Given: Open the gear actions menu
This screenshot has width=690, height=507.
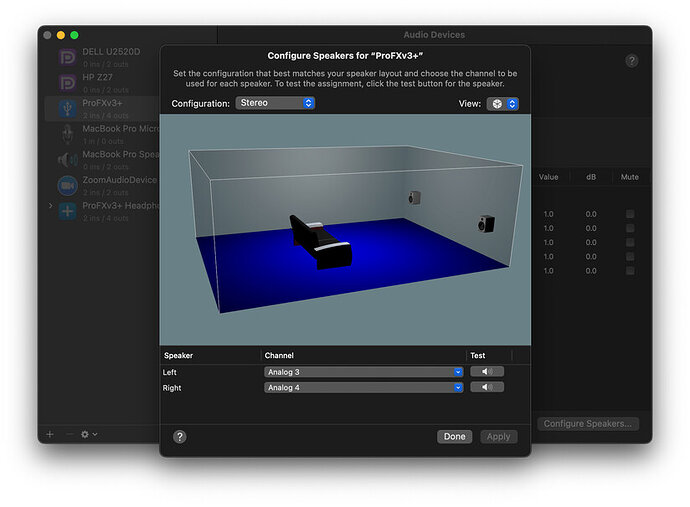Looking at the screenshot, I should coord(89,434).
